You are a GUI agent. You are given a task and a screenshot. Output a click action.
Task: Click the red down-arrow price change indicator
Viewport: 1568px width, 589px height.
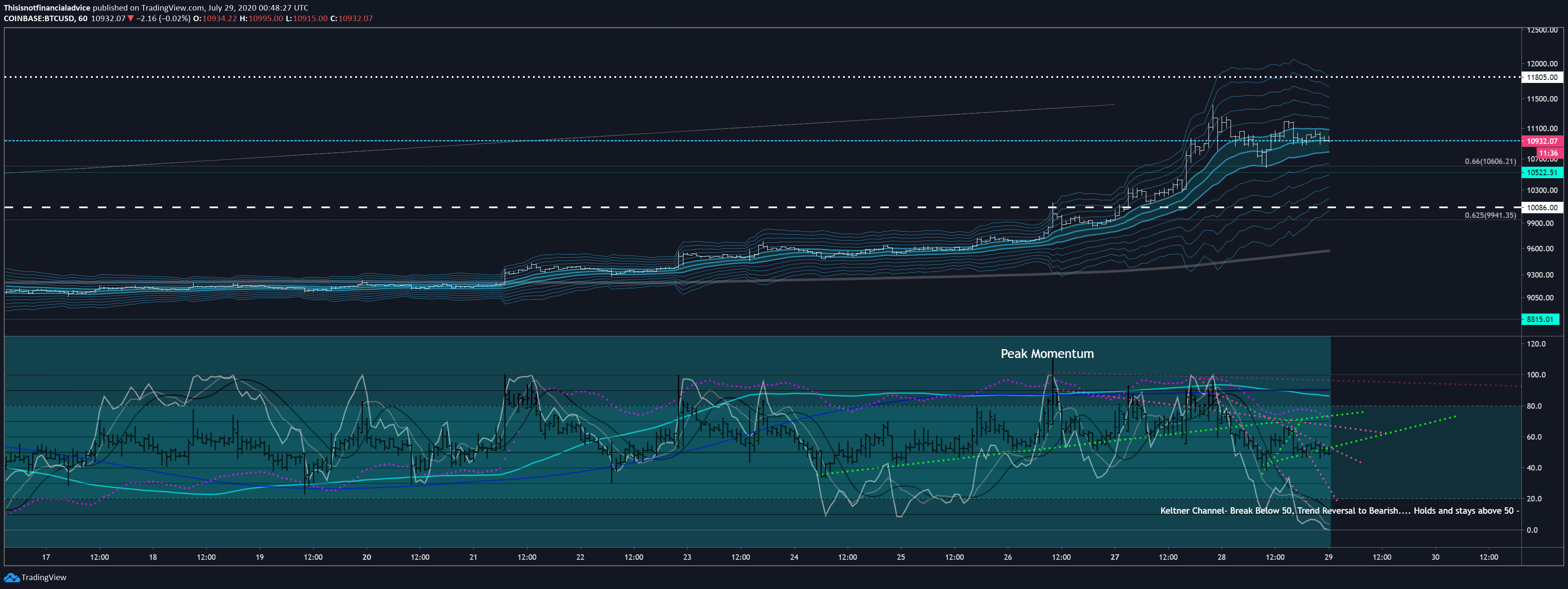(x=130, y=18)
